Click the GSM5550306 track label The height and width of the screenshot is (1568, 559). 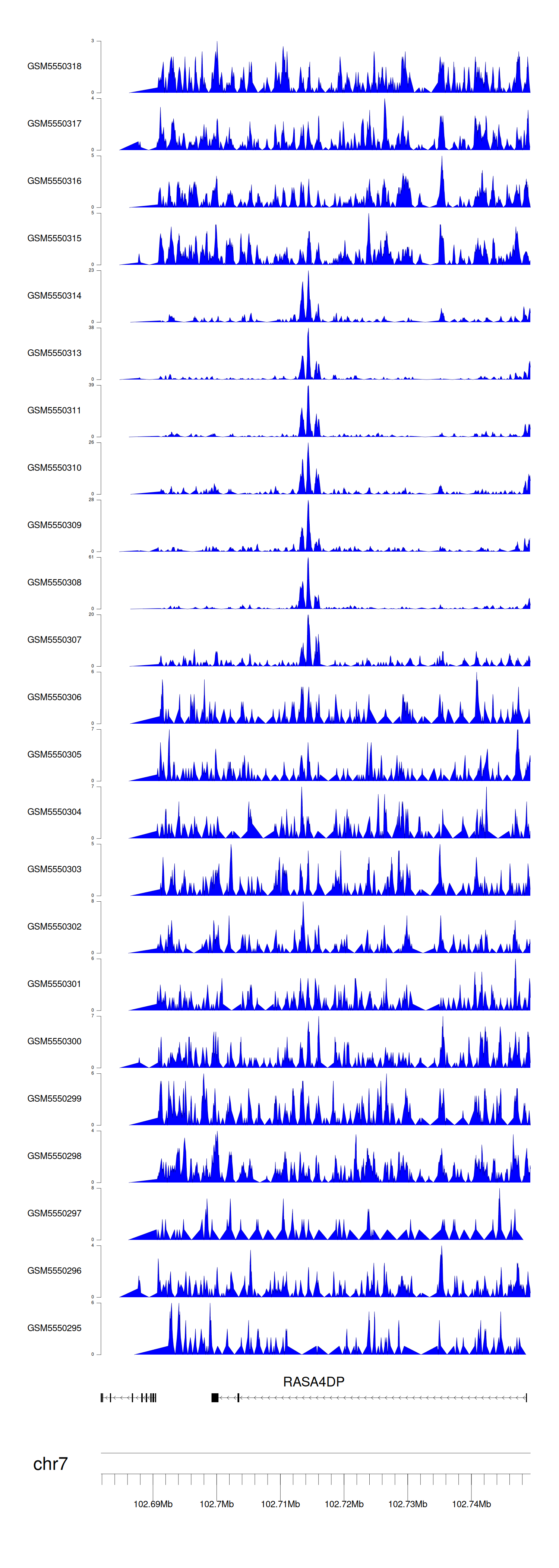(54, 697)
